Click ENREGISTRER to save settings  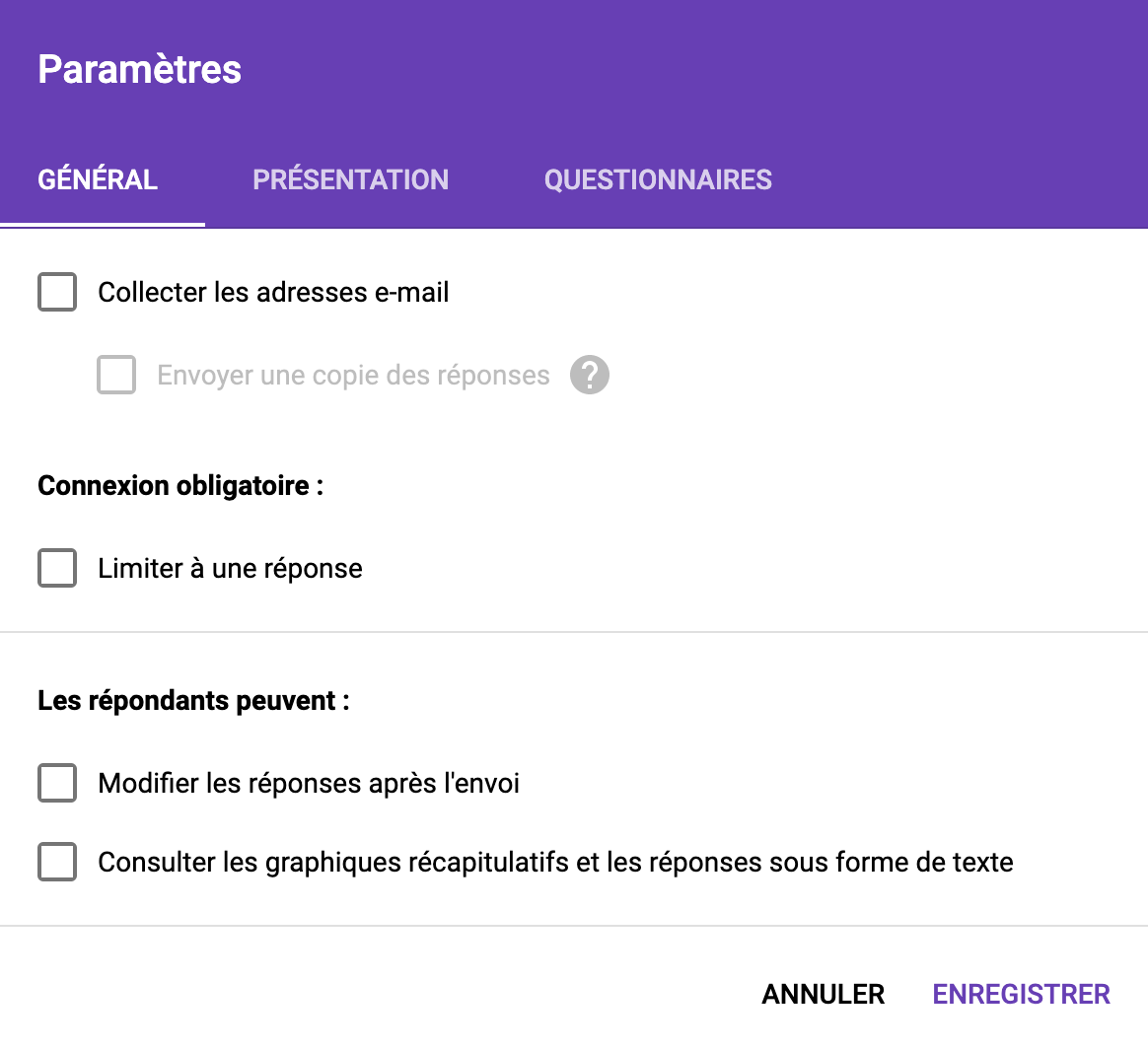click(1021, 994)
